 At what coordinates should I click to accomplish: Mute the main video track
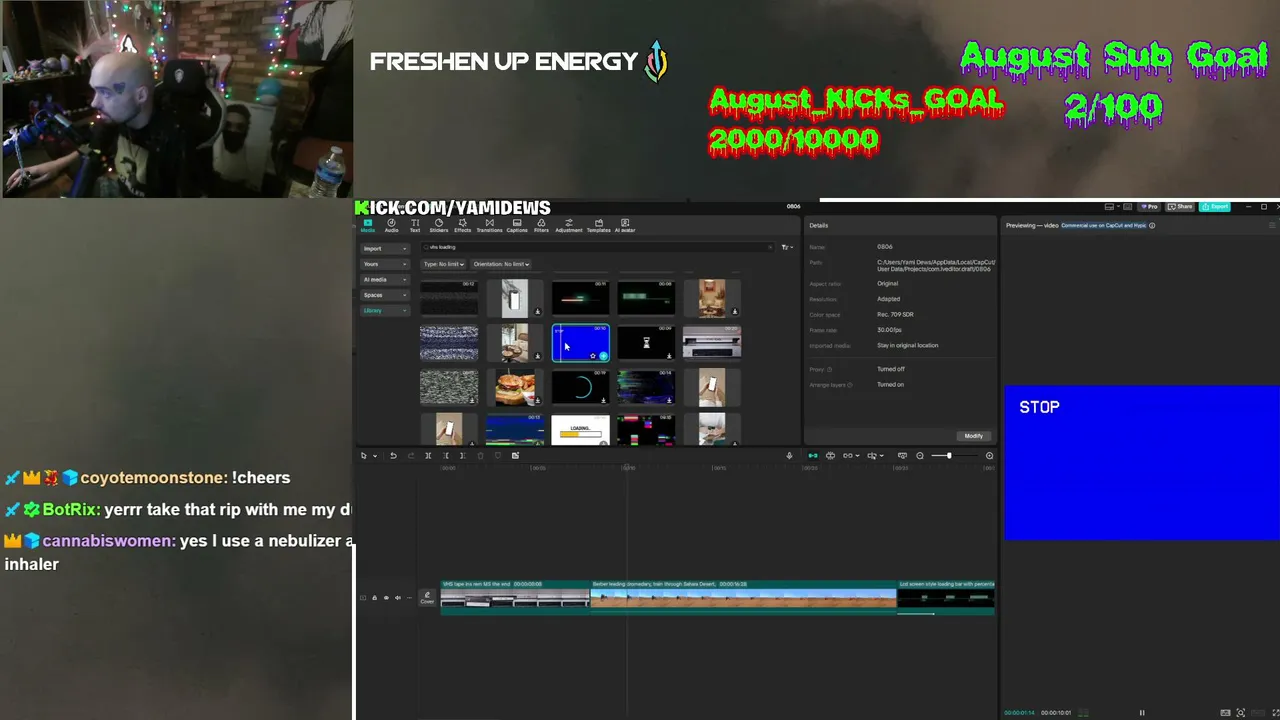[x=397, y=598]
